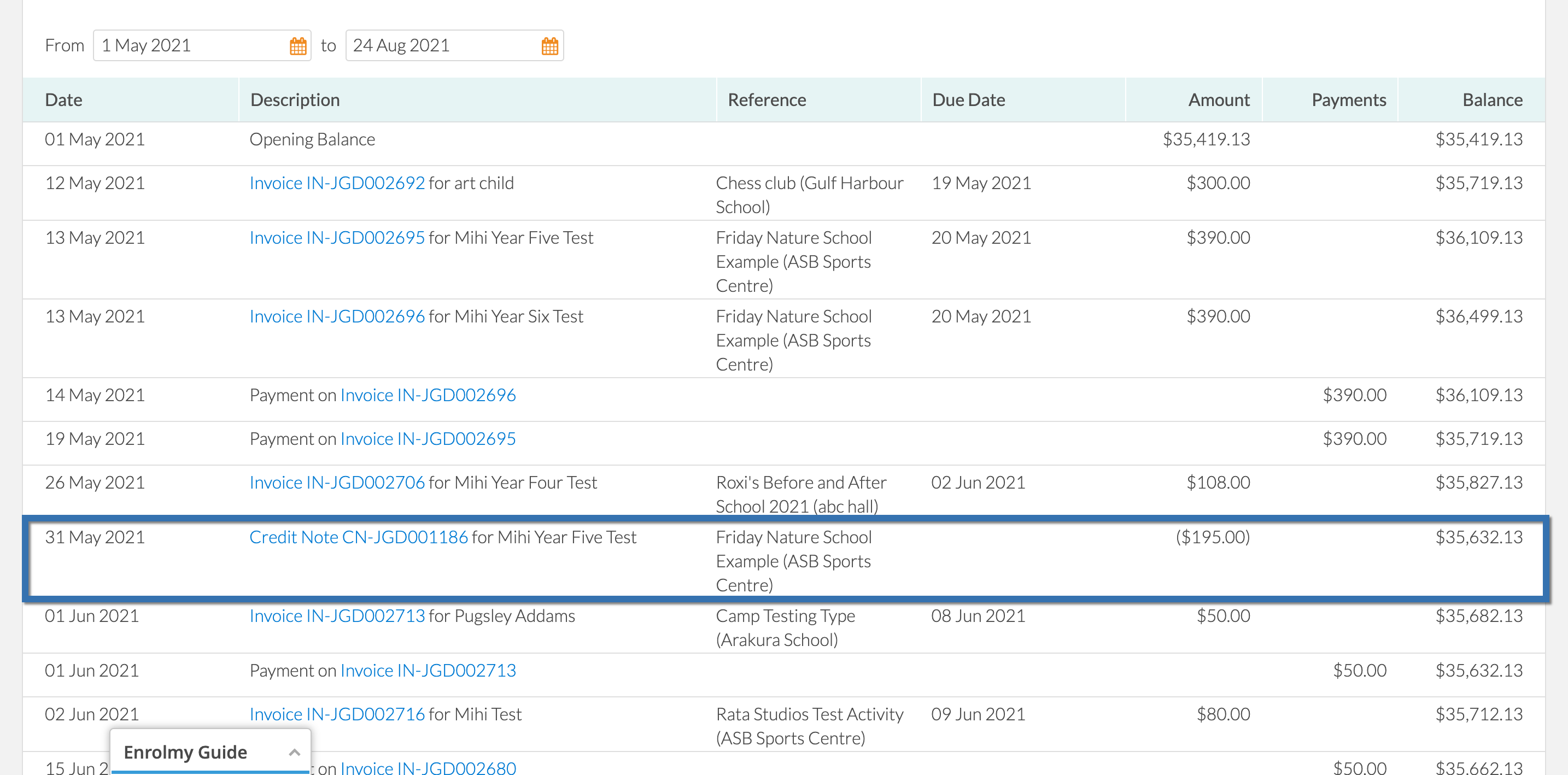Open Invoice IN-JGD002706 for Mihi Year Four Test

click(337, 483)
